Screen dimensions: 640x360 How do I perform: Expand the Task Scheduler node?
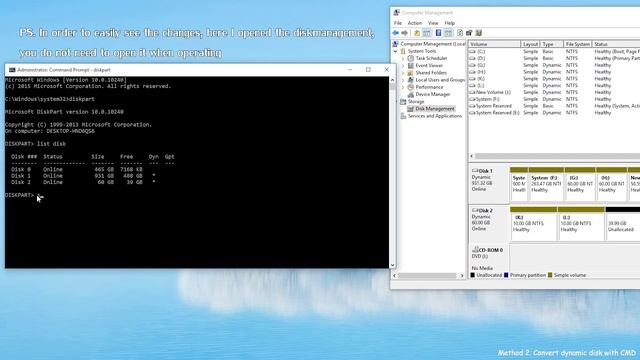pos(403,58)
